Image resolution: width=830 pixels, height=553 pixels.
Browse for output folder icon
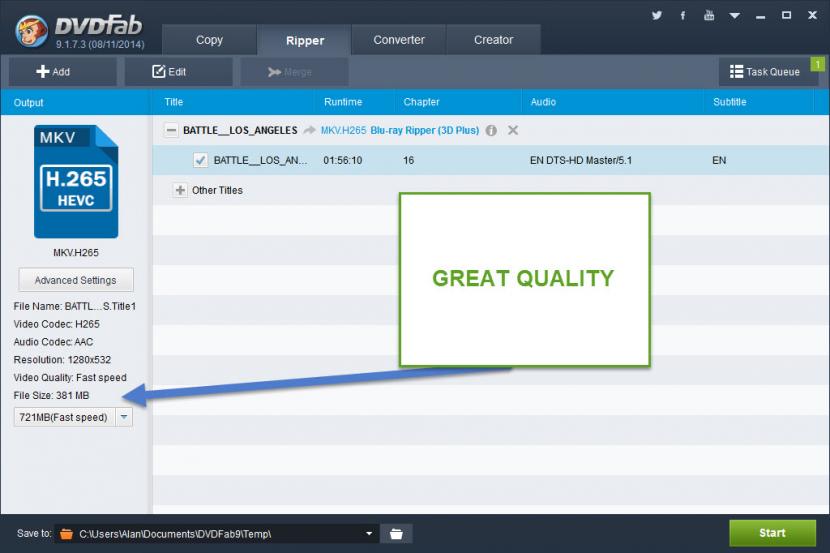396,533
